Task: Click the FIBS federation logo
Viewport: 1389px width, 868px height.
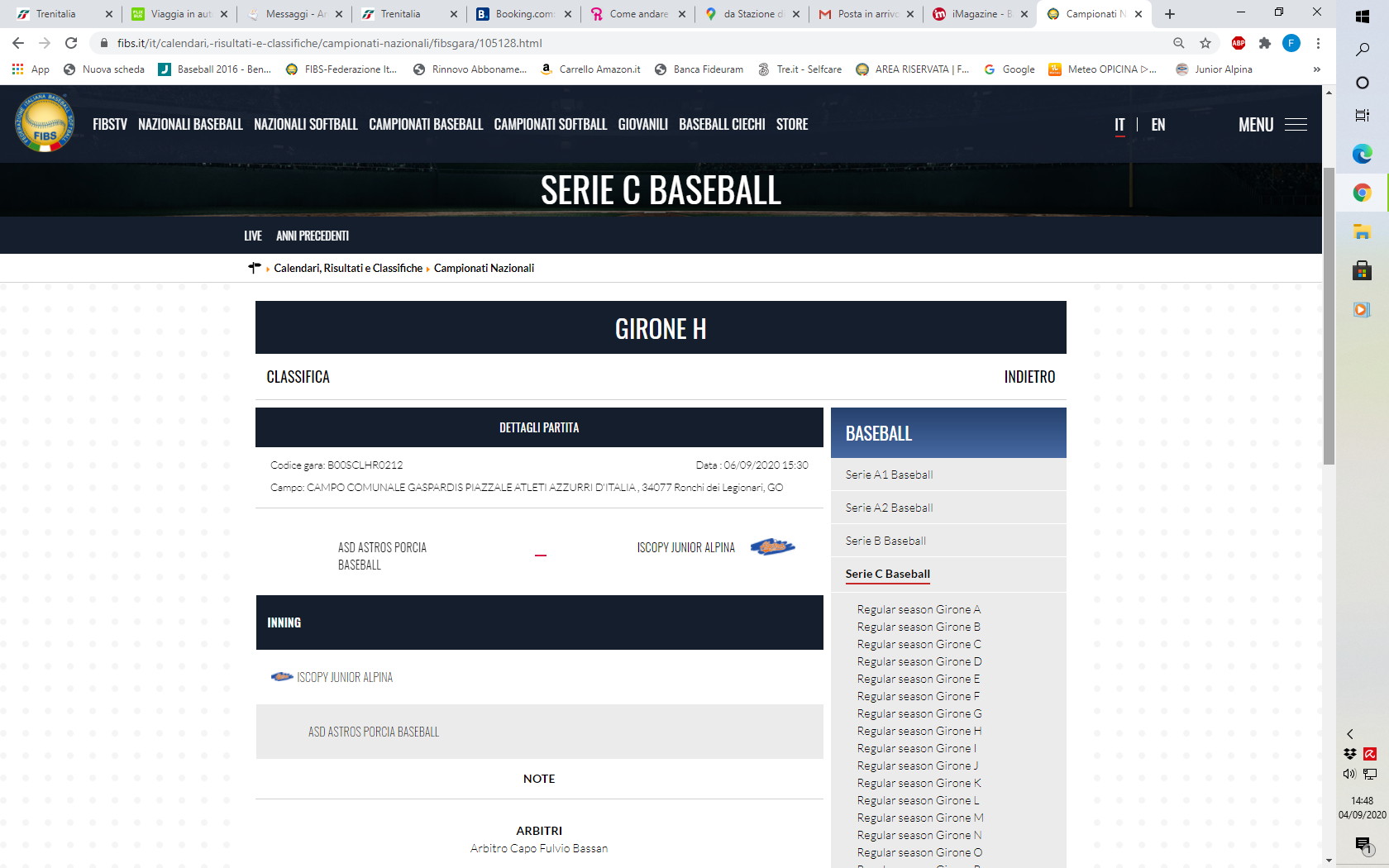Action: (x=45, y=123)
